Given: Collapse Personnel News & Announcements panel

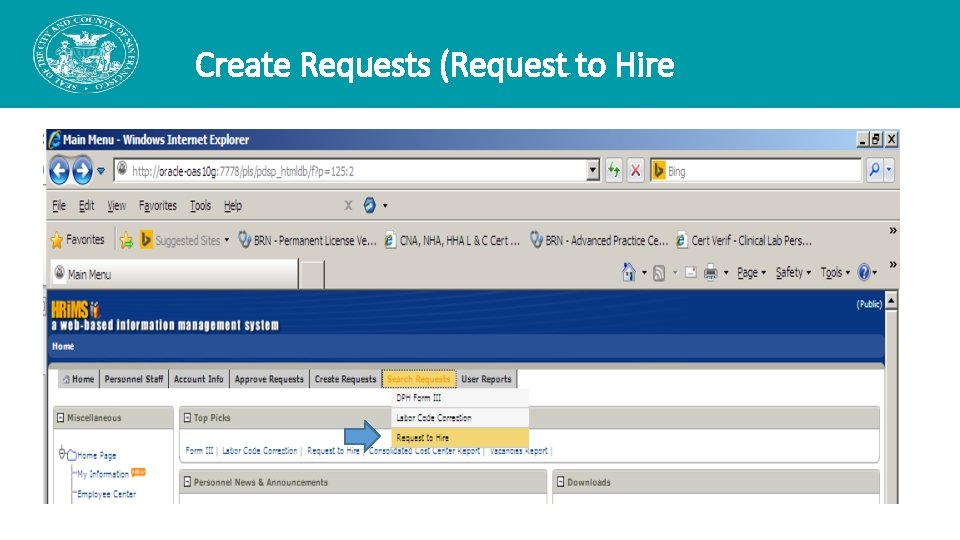Looking at the screenshot, I should tap(187, 482).
